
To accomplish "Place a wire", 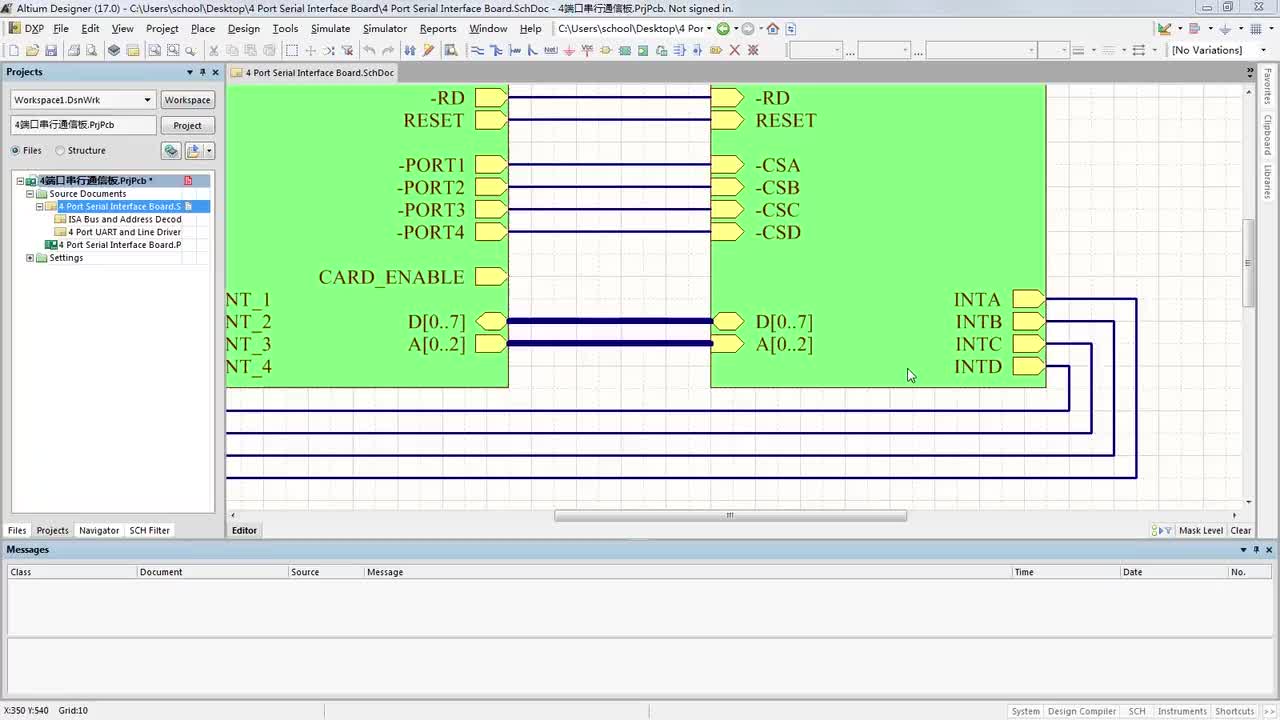I will point(477,50).
